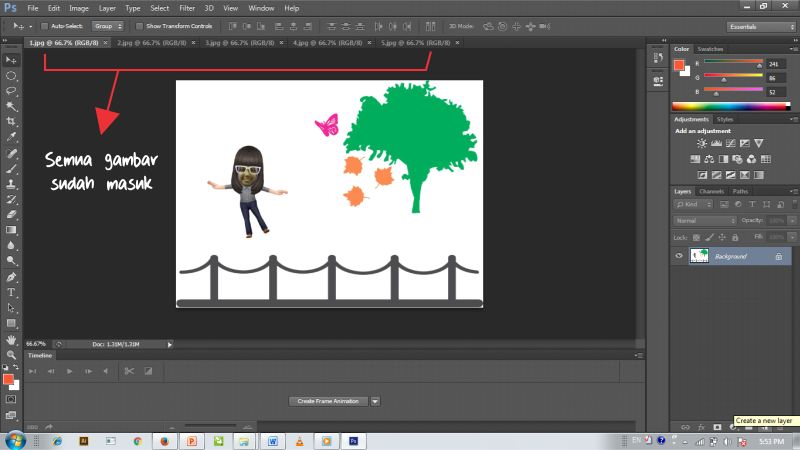Screen dimensions: 800x450
Task: Select the Dodge tool
Action: 11,261
